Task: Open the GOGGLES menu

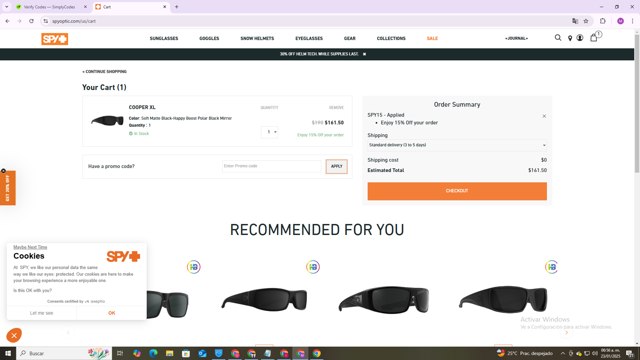Action: (x=209, y=38)
